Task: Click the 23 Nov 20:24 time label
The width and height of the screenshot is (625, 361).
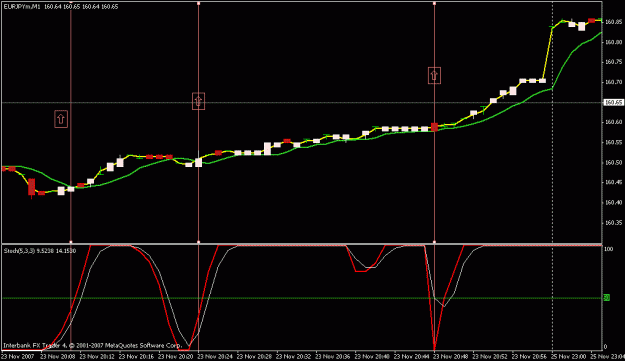Action: click(215, 356)
